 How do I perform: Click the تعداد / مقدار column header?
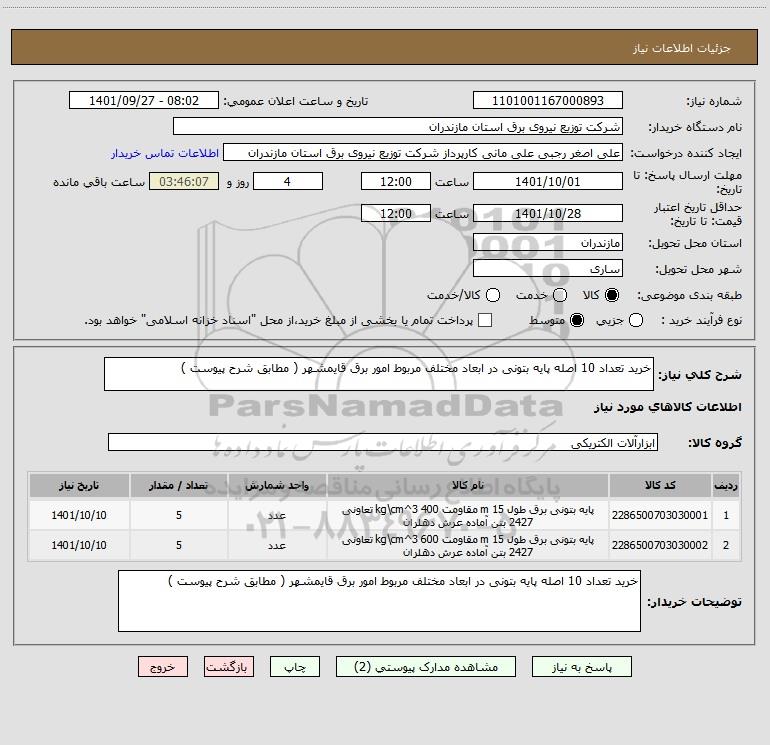[179, 486]
